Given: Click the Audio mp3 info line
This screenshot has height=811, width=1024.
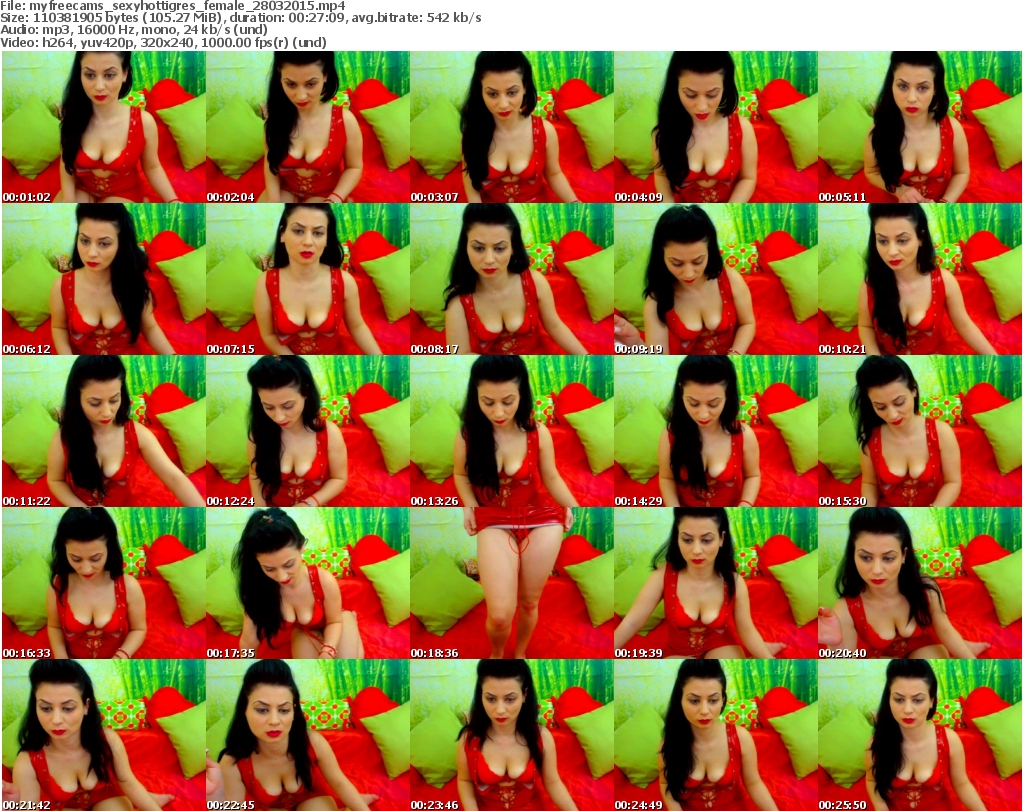Looking at the screenshot, I should point(134,30).
